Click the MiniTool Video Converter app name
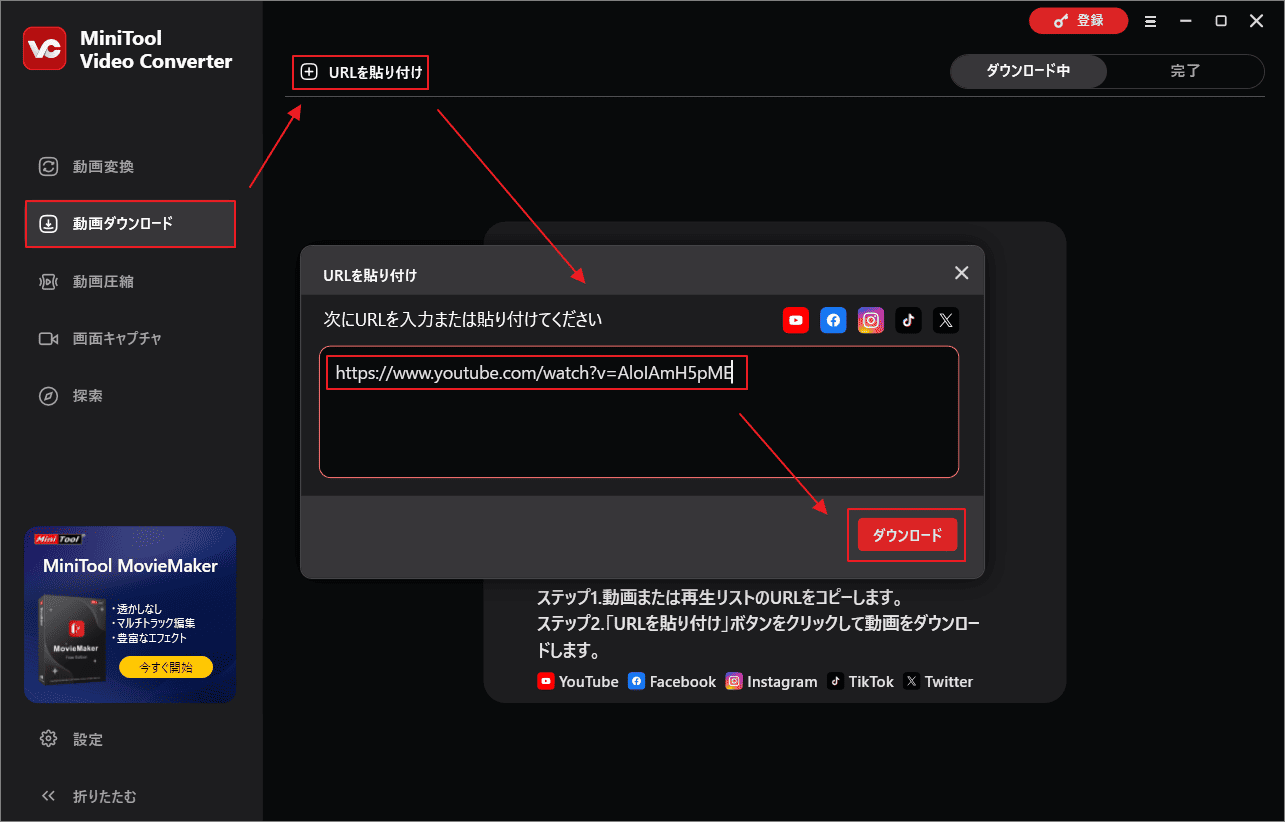The width and height of the screenshot is (1285, 822). [156, 50]
